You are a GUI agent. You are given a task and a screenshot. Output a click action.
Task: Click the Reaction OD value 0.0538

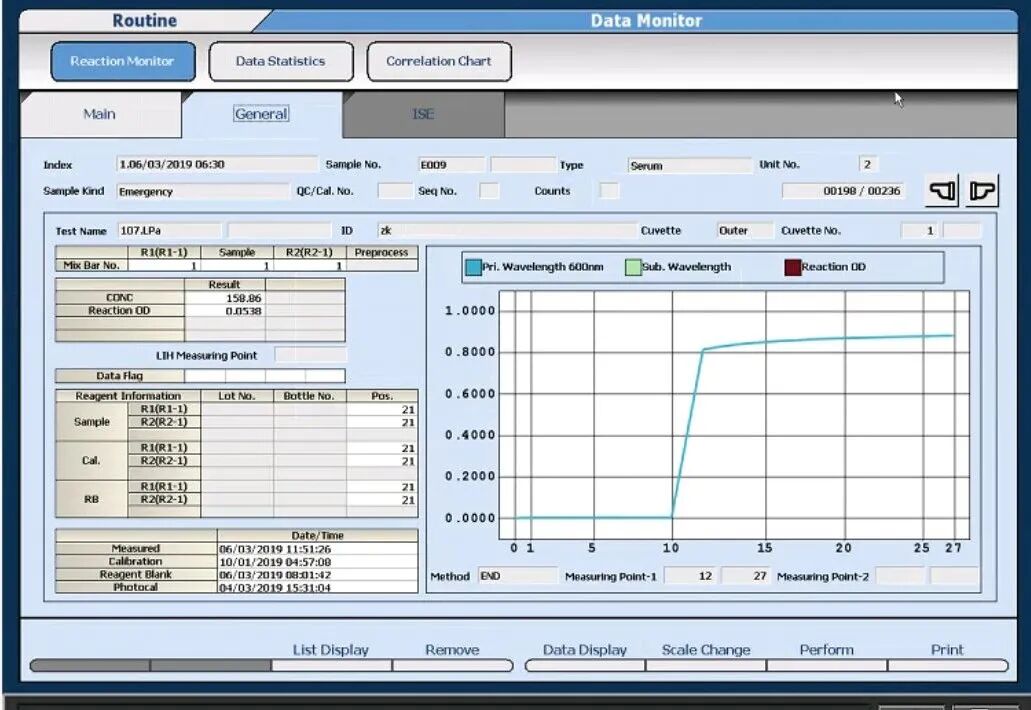pyautogui.click(x=225, y=311)
